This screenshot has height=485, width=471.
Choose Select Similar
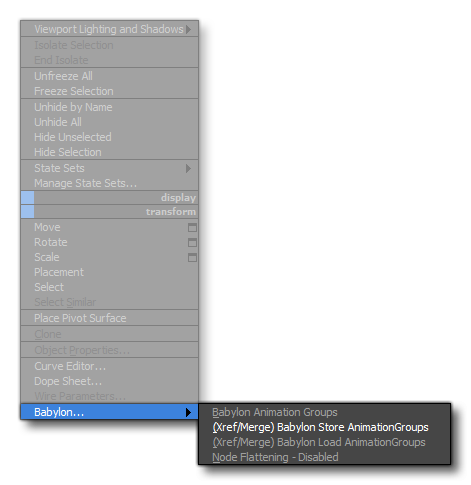[x=109, y=302]
